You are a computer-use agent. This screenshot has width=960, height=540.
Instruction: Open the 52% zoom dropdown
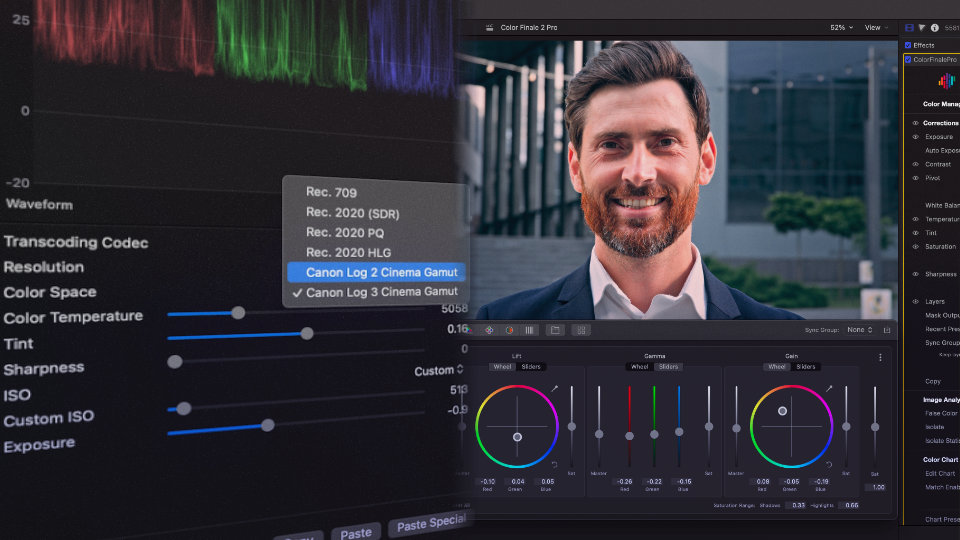tap(841, 28)
